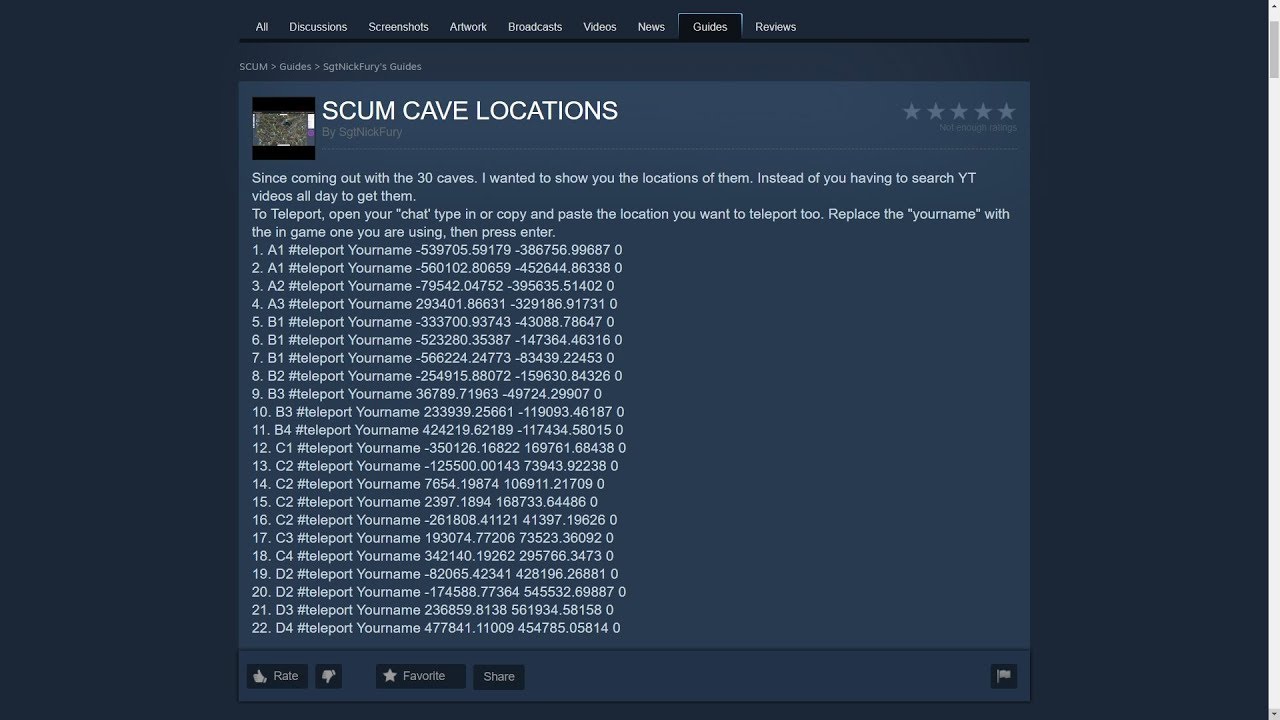The height and width of the screenshot is (720, 1280).
Task: Click the Guides breadcrumb link
Action: [295, 67]
